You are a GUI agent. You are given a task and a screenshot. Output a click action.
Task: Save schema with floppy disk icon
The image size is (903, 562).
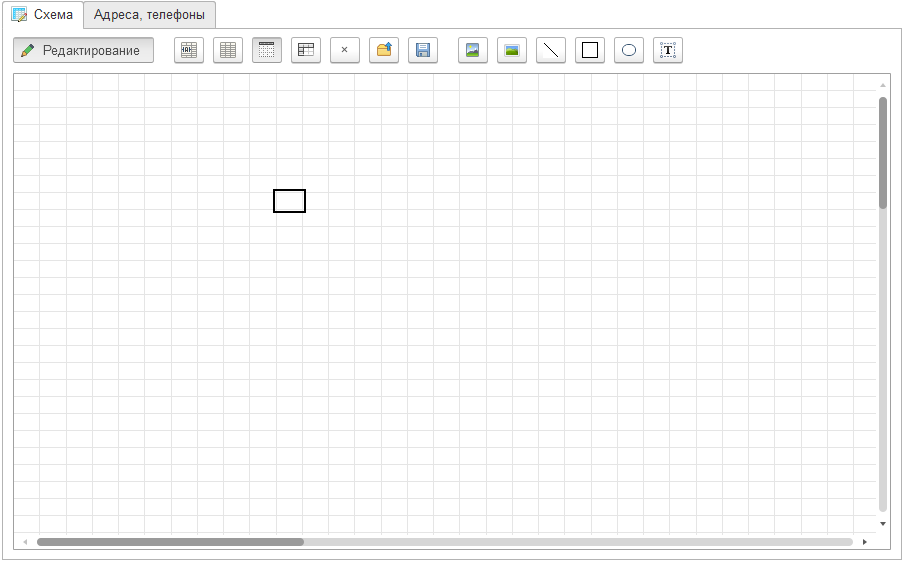[422, 50]
